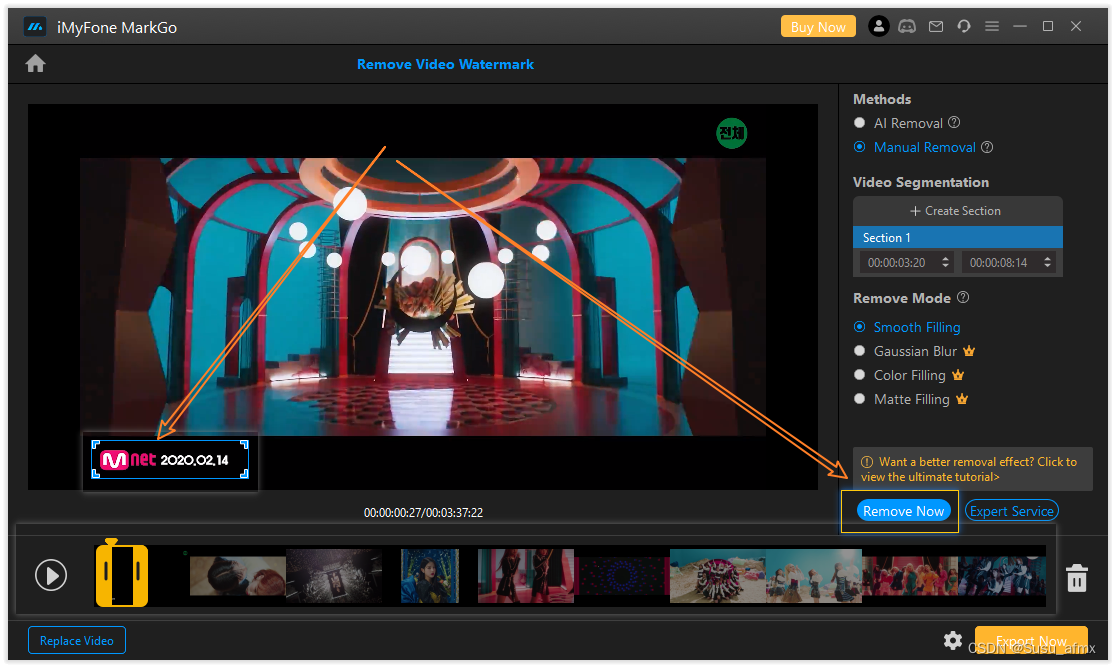Screen dimensions: 1112x665
Task: Delete selection with the trash icon
Action: coord(1077,578)
